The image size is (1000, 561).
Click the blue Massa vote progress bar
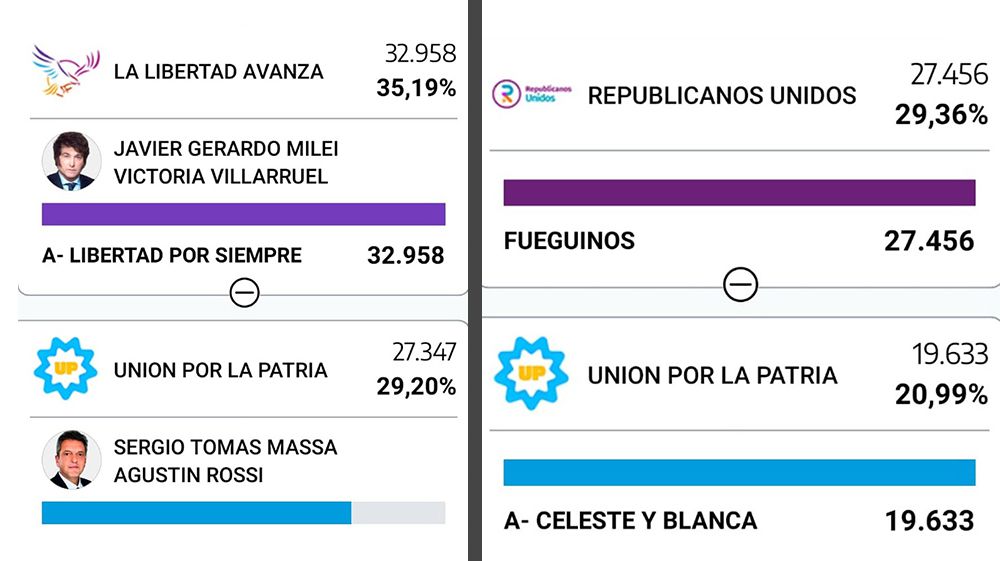point(197,513)
